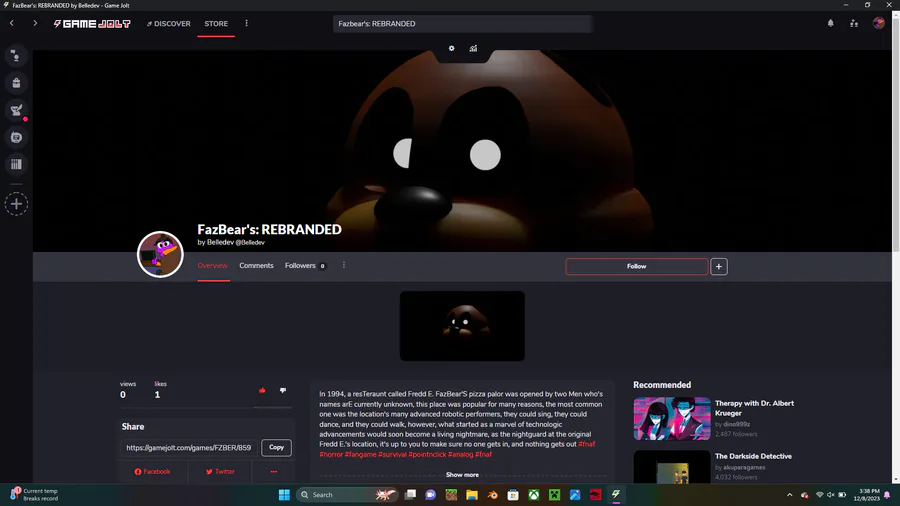
Task: Click the #pointnclick hashtag
Action: click(x=427, y=454)
